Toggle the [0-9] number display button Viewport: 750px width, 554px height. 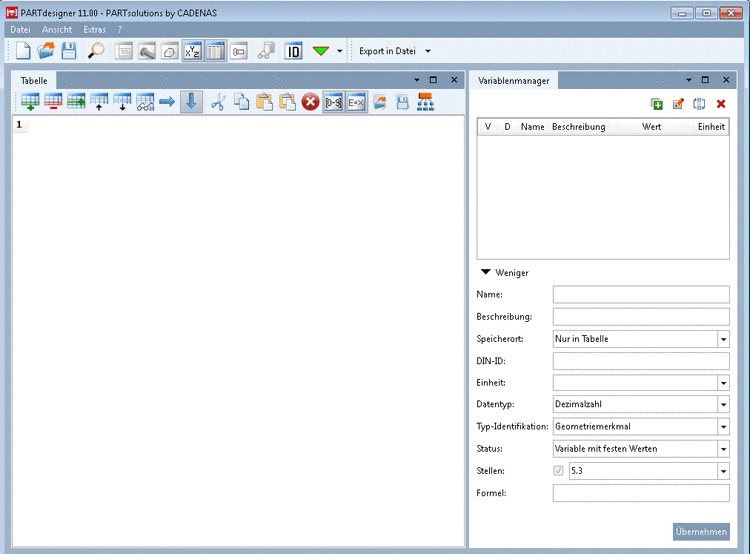coord(333,102)
